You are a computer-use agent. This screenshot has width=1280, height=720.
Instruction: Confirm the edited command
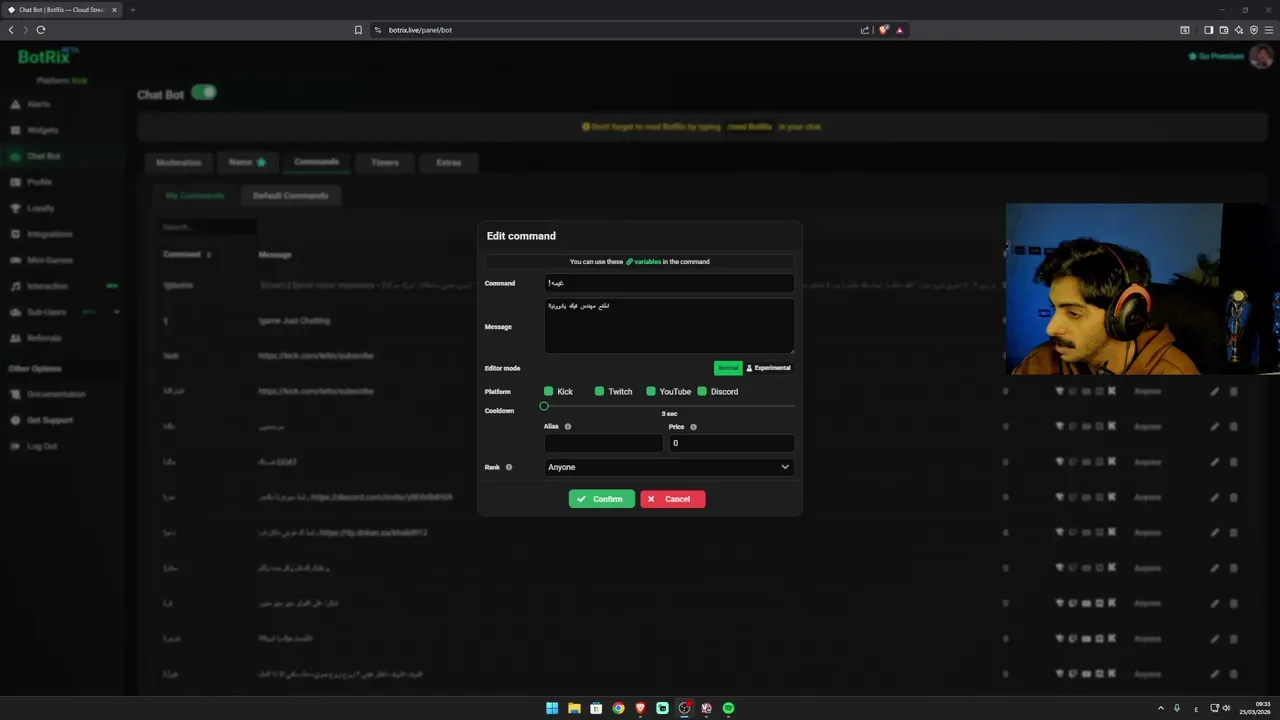(601, 499)
